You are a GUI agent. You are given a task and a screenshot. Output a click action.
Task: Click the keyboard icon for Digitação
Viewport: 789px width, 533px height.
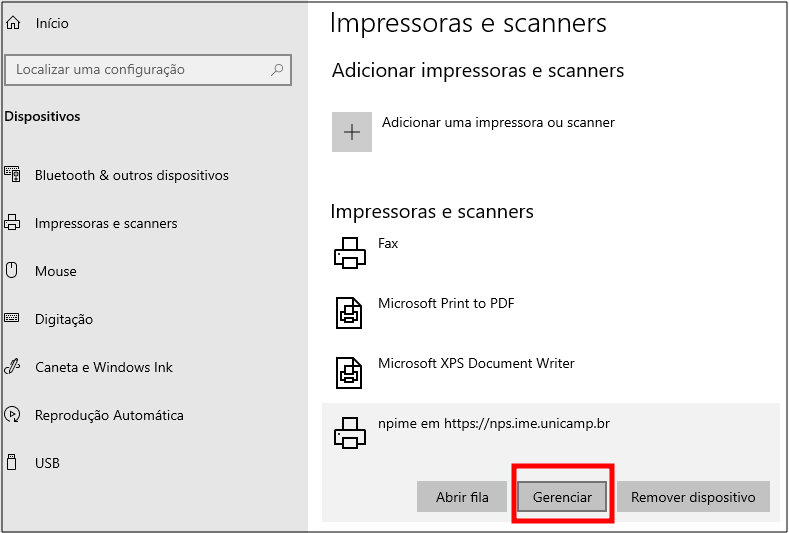[x=12, y=318]
